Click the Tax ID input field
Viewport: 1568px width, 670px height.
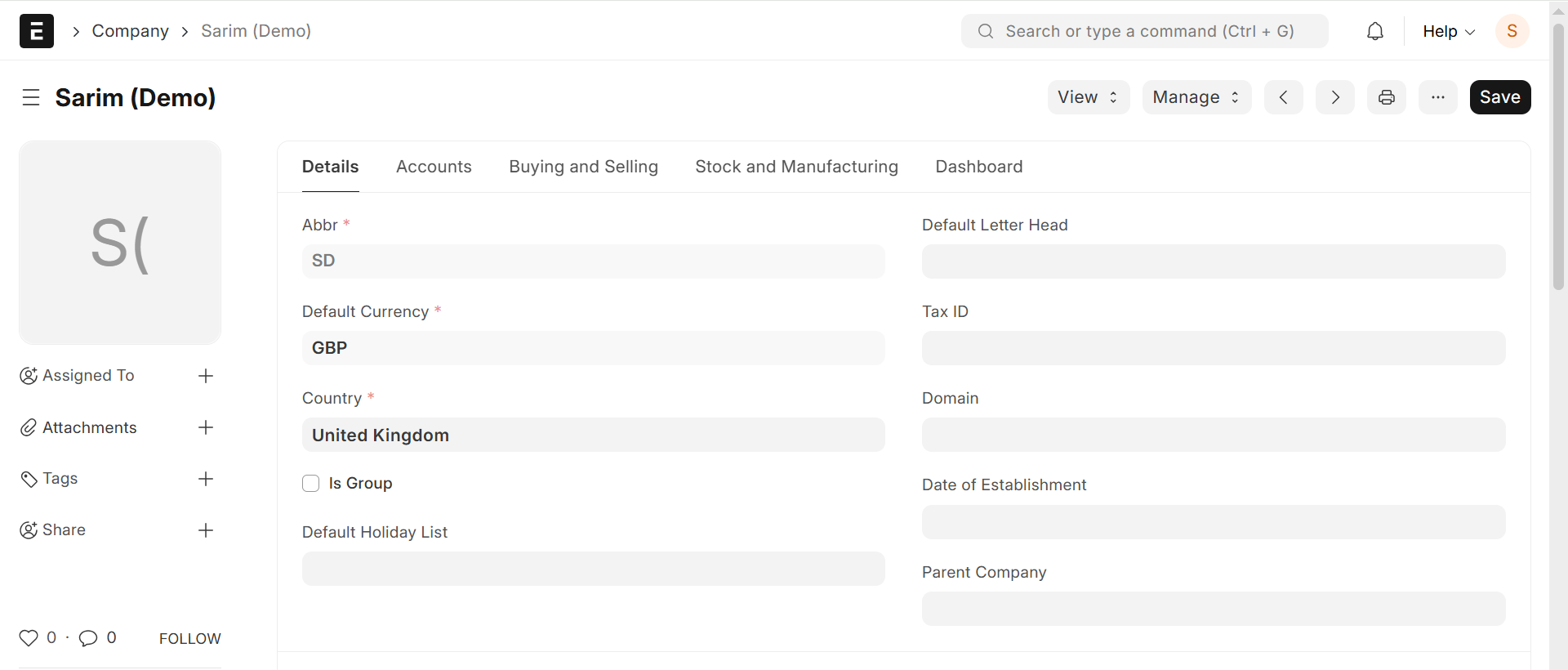click(1214, 348)
